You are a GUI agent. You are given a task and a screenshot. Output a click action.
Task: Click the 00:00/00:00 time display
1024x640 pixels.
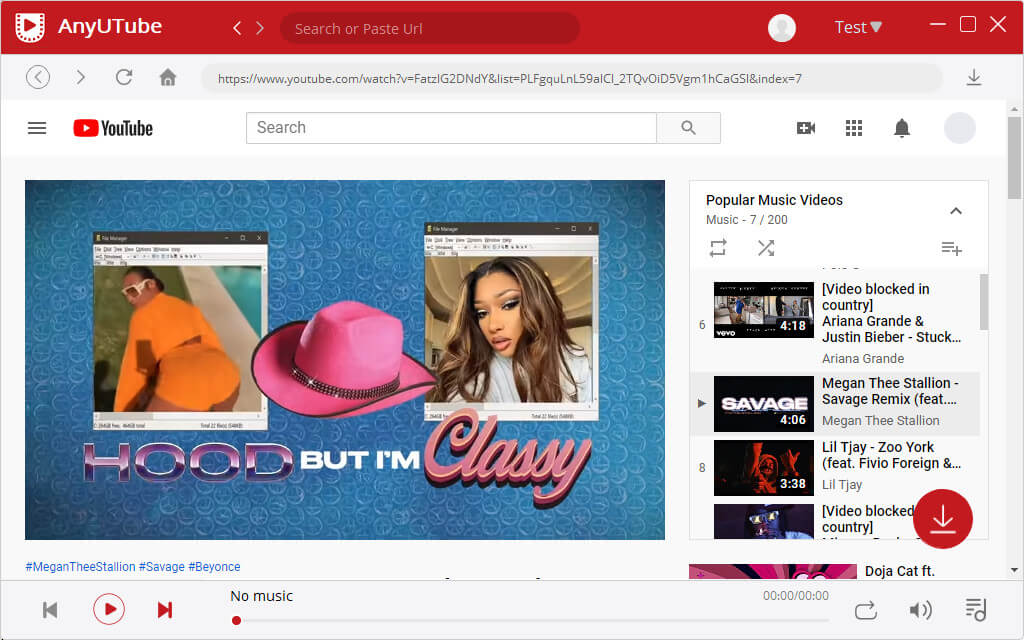795,596
